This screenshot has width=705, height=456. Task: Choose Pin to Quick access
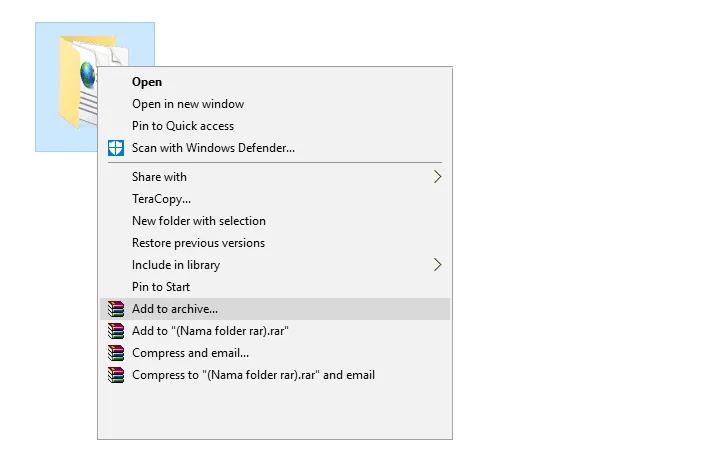pyautogui.click(x=275, y=126)
